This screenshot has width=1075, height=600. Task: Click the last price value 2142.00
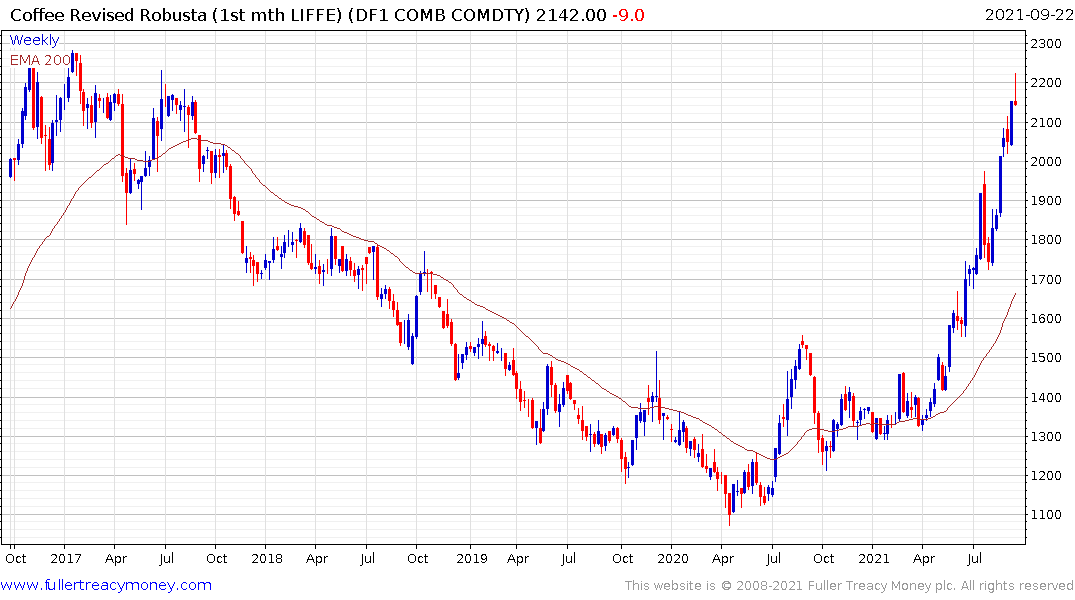[x=571, y=15]
